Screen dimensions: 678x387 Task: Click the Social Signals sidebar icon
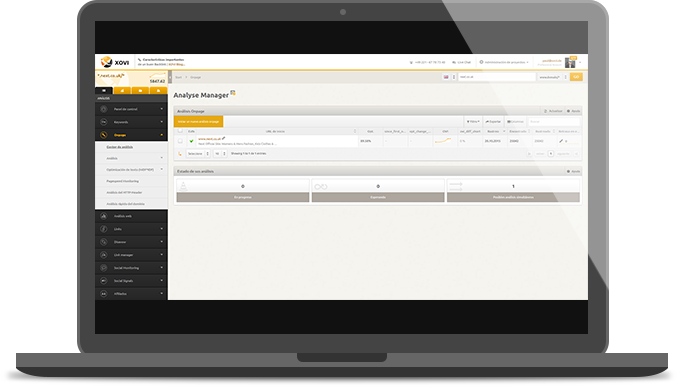click(x=104, y=281)
